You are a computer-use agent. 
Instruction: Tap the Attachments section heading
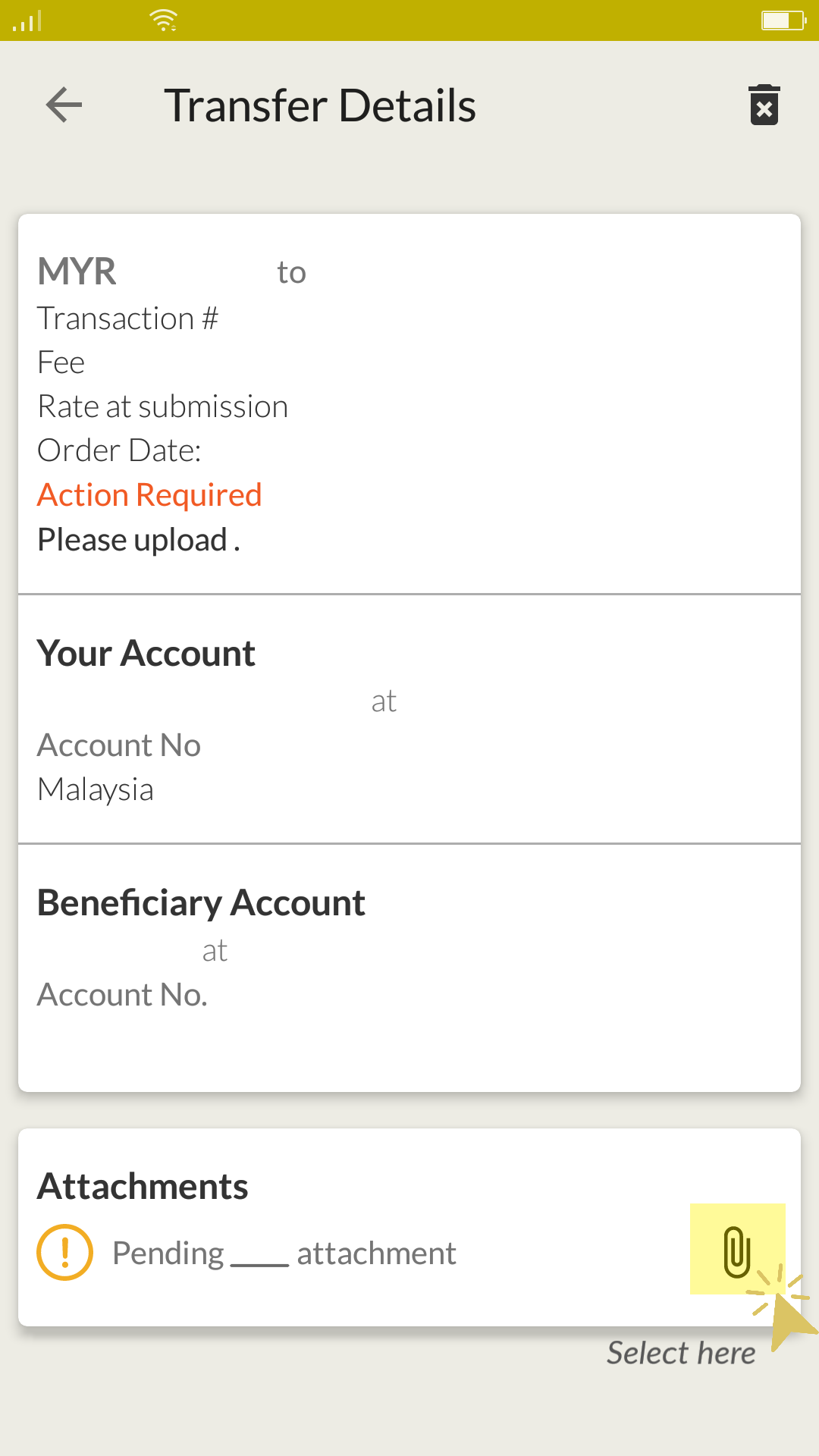[x=143, y=1187]
